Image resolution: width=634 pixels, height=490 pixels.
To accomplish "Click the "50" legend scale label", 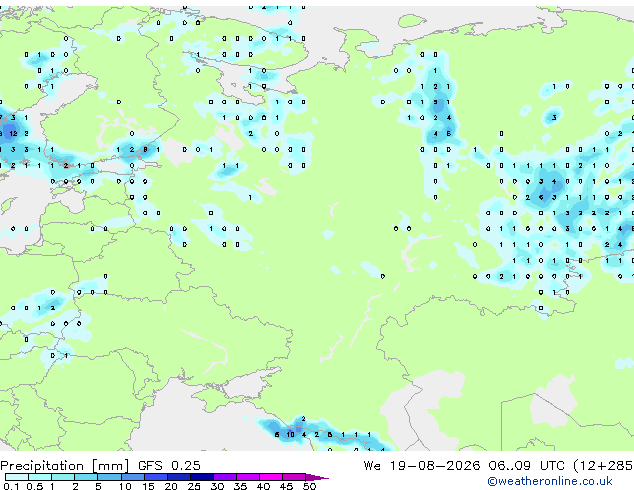I will coord(309,486).
